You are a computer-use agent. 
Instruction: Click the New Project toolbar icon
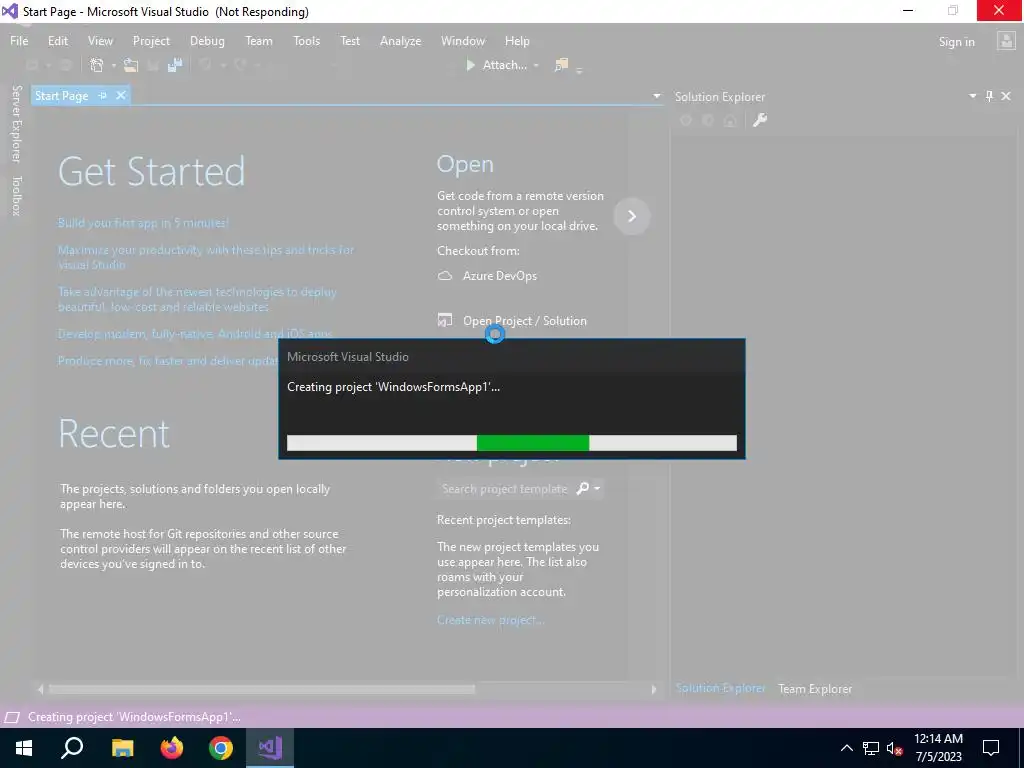point(96,65)
